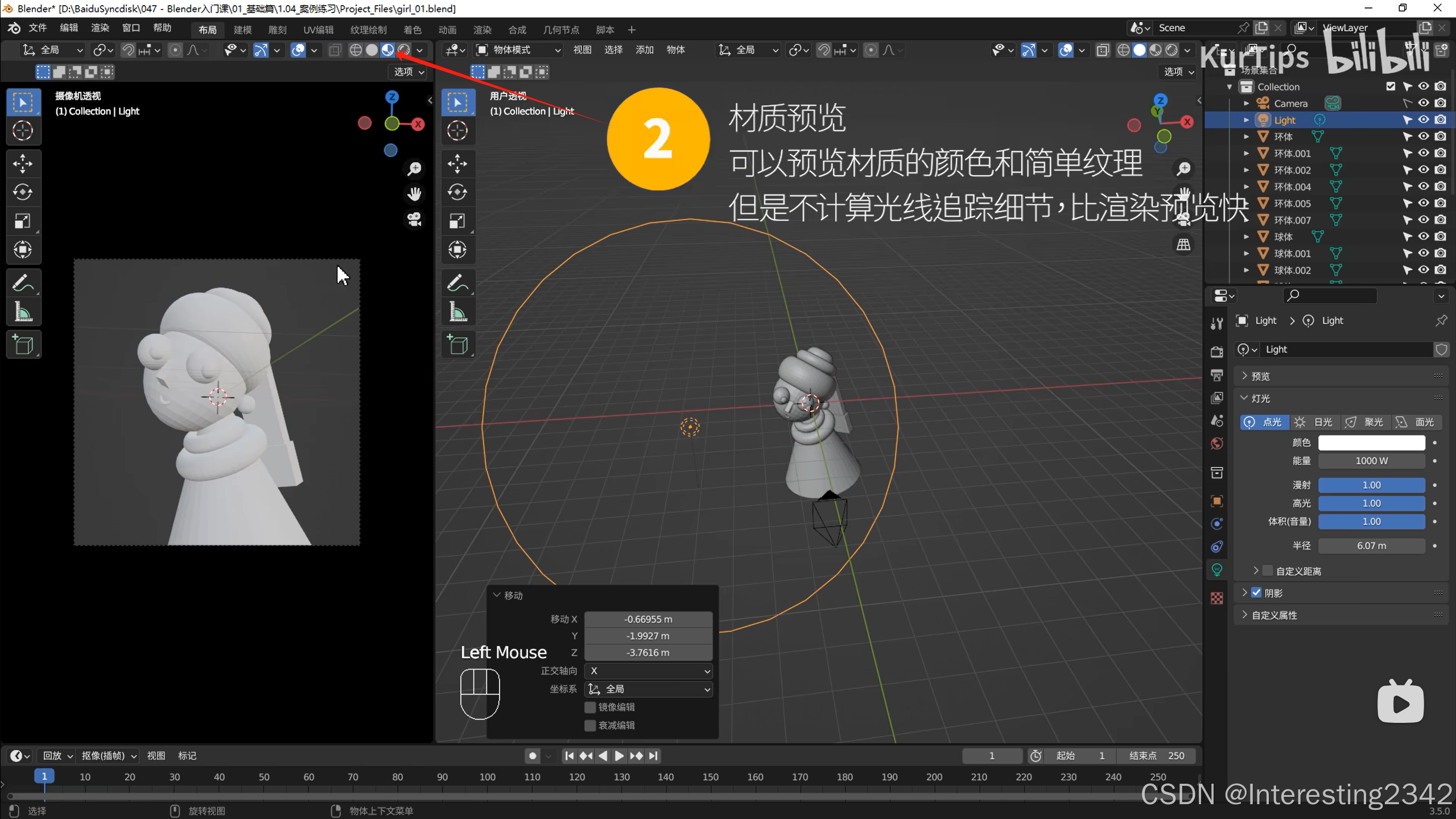Switch to the 建模 workspace tab
This screenshot has height=819, width=1456.
pos(242,30)
